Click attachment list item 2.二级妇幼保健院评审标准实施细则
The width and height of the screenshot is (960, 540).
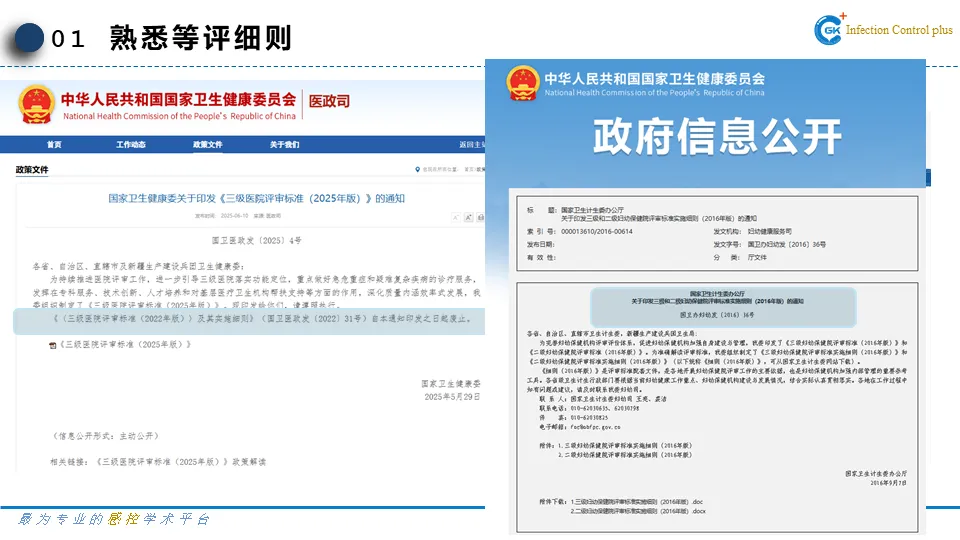click(624, 455)
